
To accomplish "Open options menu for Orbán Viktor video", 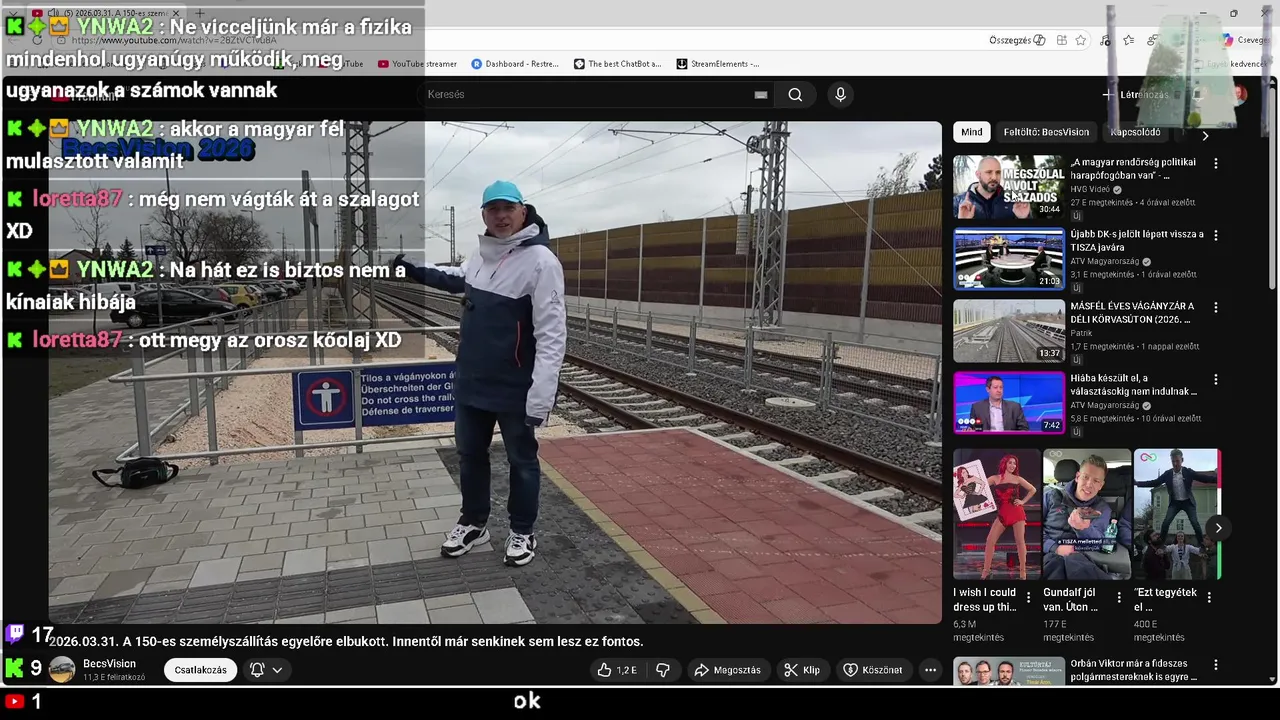I will pyautogui.click(x=1216, y=665).
